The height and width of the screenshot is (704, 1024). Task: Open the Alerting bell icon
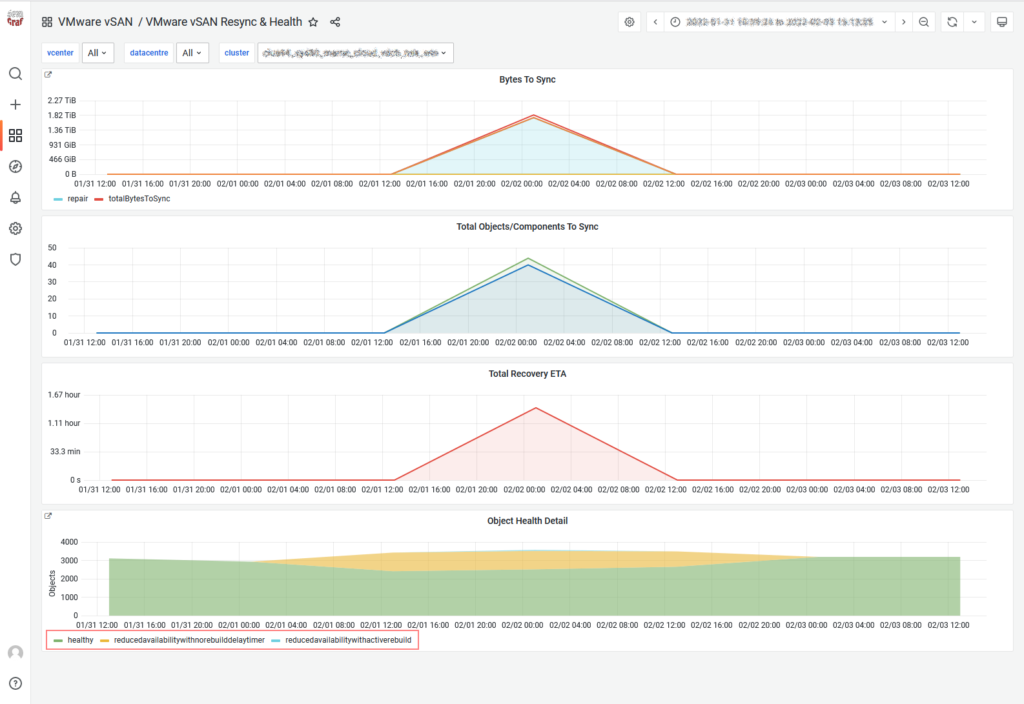coord(15,197)
